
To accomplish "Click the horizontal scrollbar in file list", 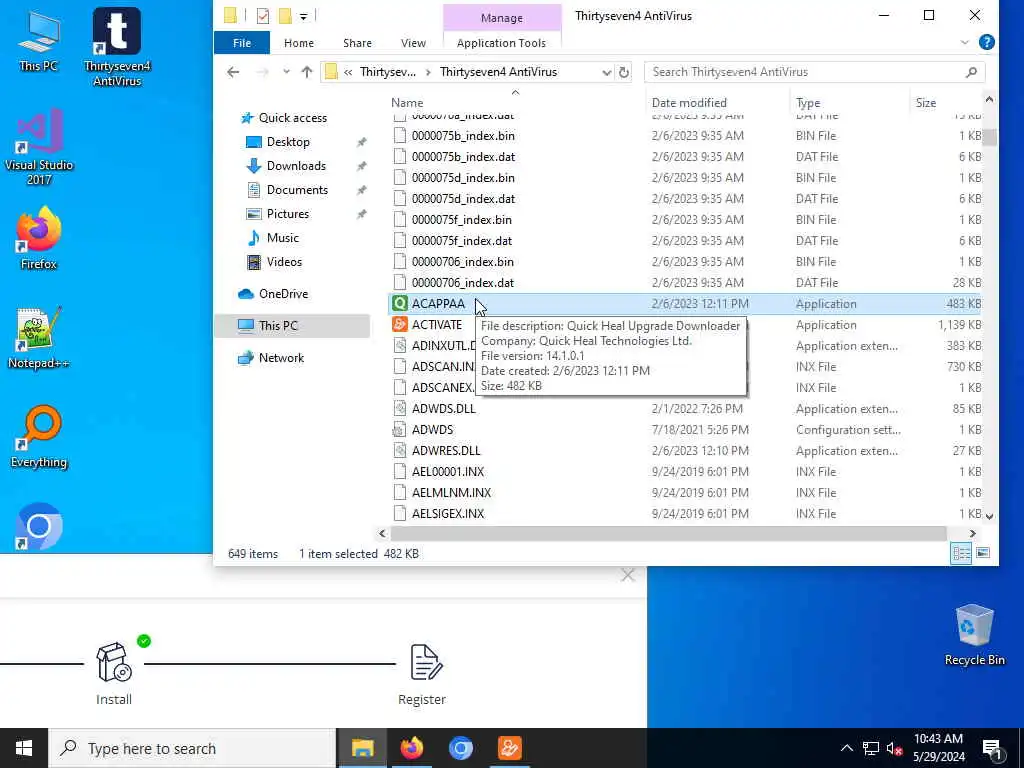I will coord(669,534).
